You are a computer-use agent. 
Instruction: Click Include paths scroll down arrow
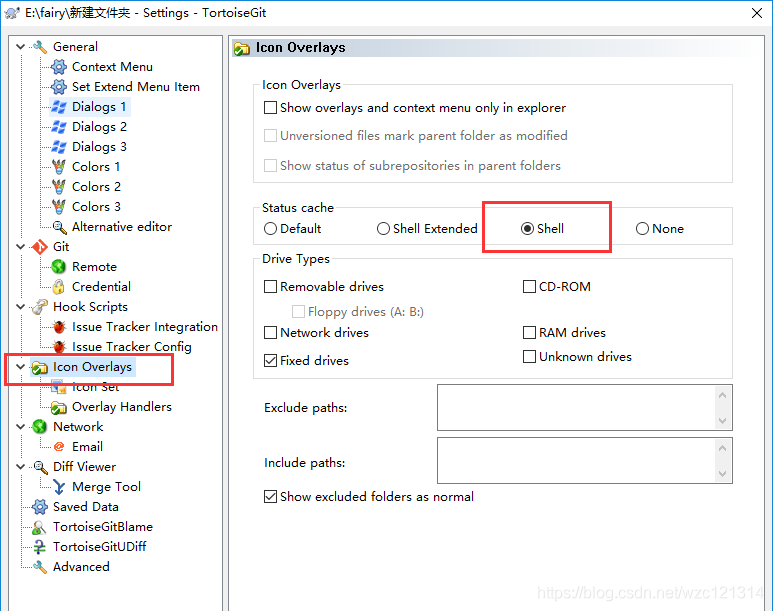point(723,474)
